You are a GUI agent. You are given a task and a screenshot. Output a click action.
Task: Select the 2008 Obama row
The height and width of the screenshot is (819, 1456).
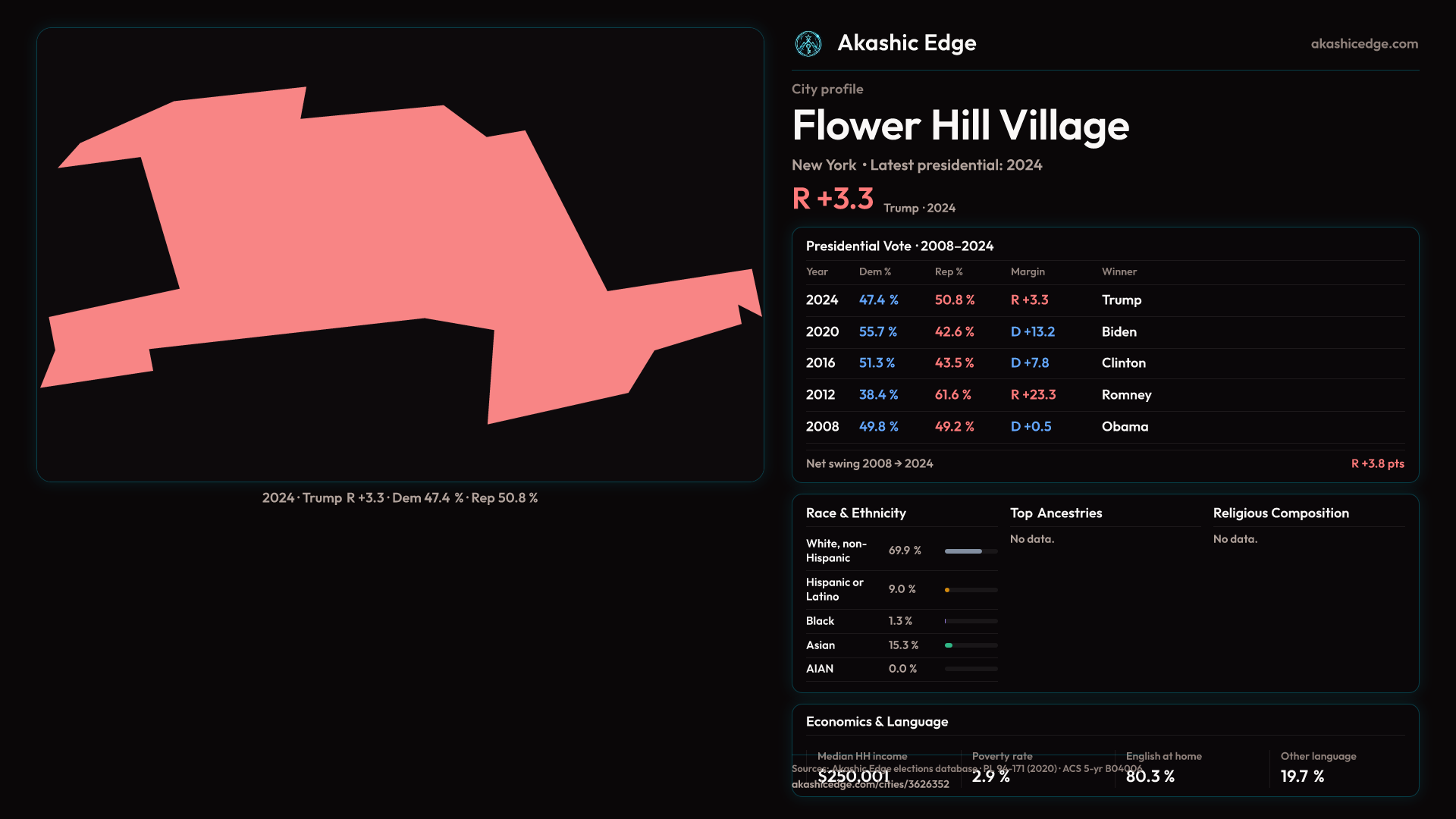pos(1104,427)
